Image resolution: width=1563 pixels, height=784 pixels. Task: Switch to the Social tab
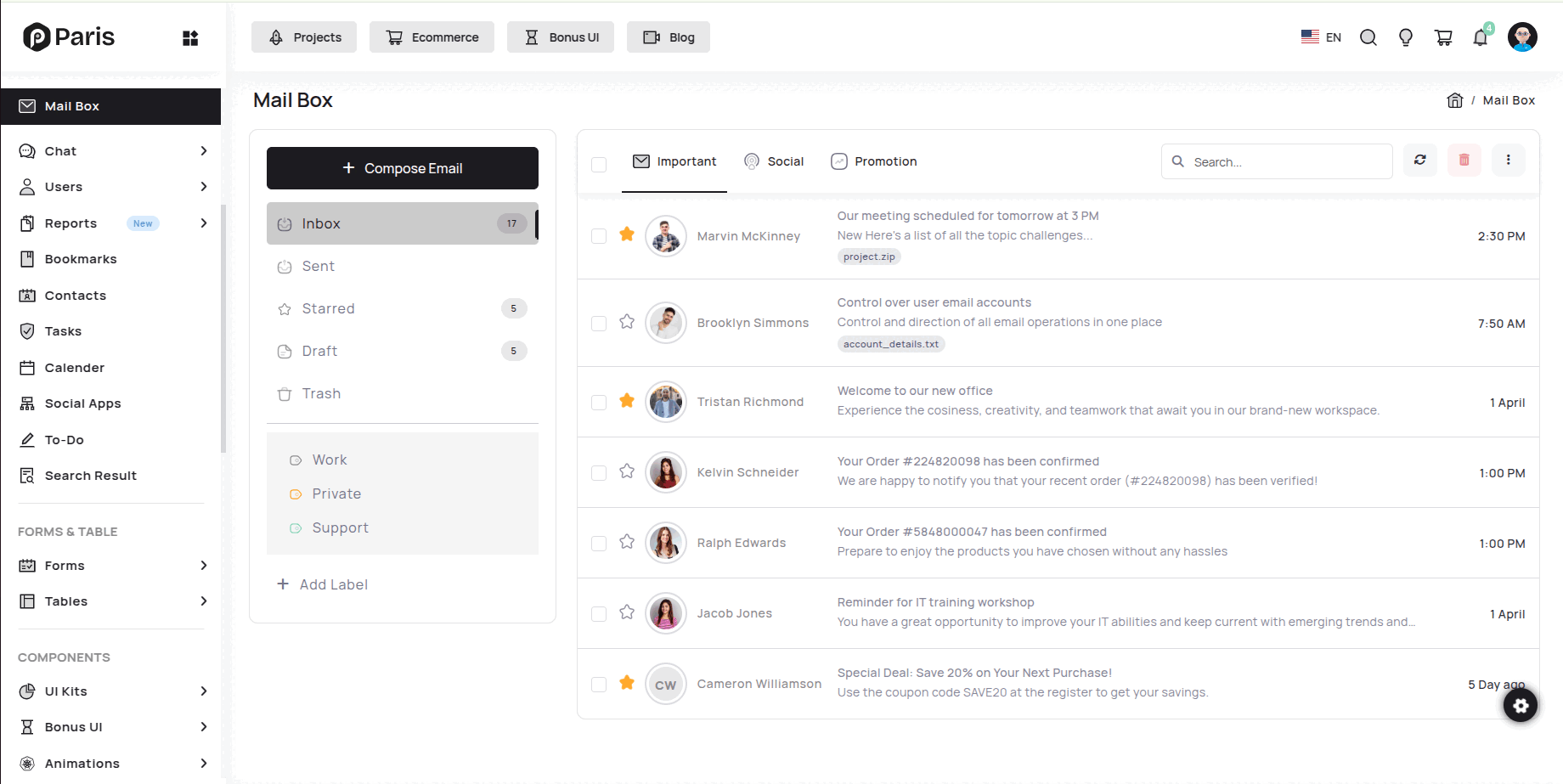point(774,161)
